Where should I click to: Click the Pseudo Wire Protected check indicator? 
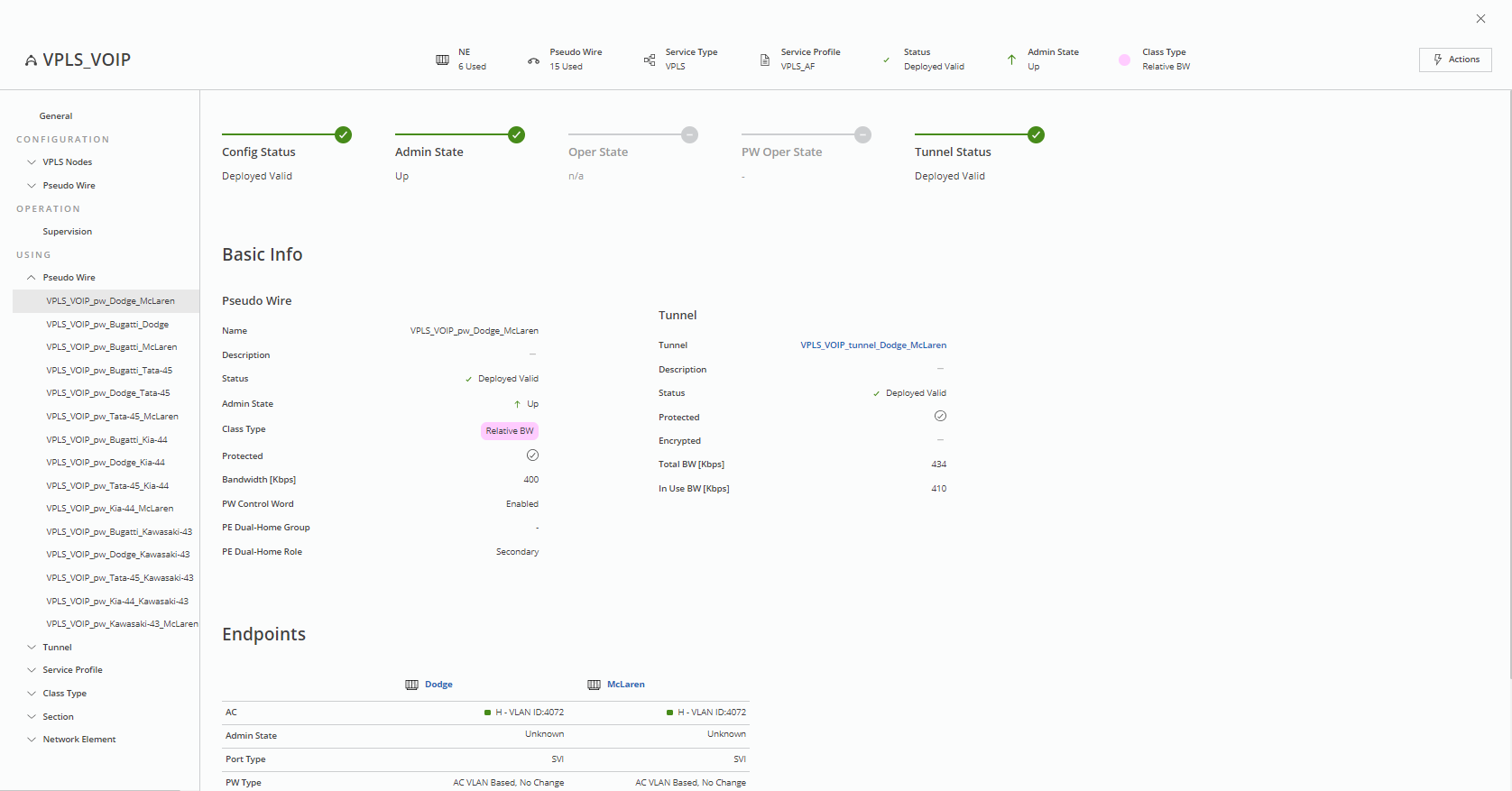[x=532, y=455]
